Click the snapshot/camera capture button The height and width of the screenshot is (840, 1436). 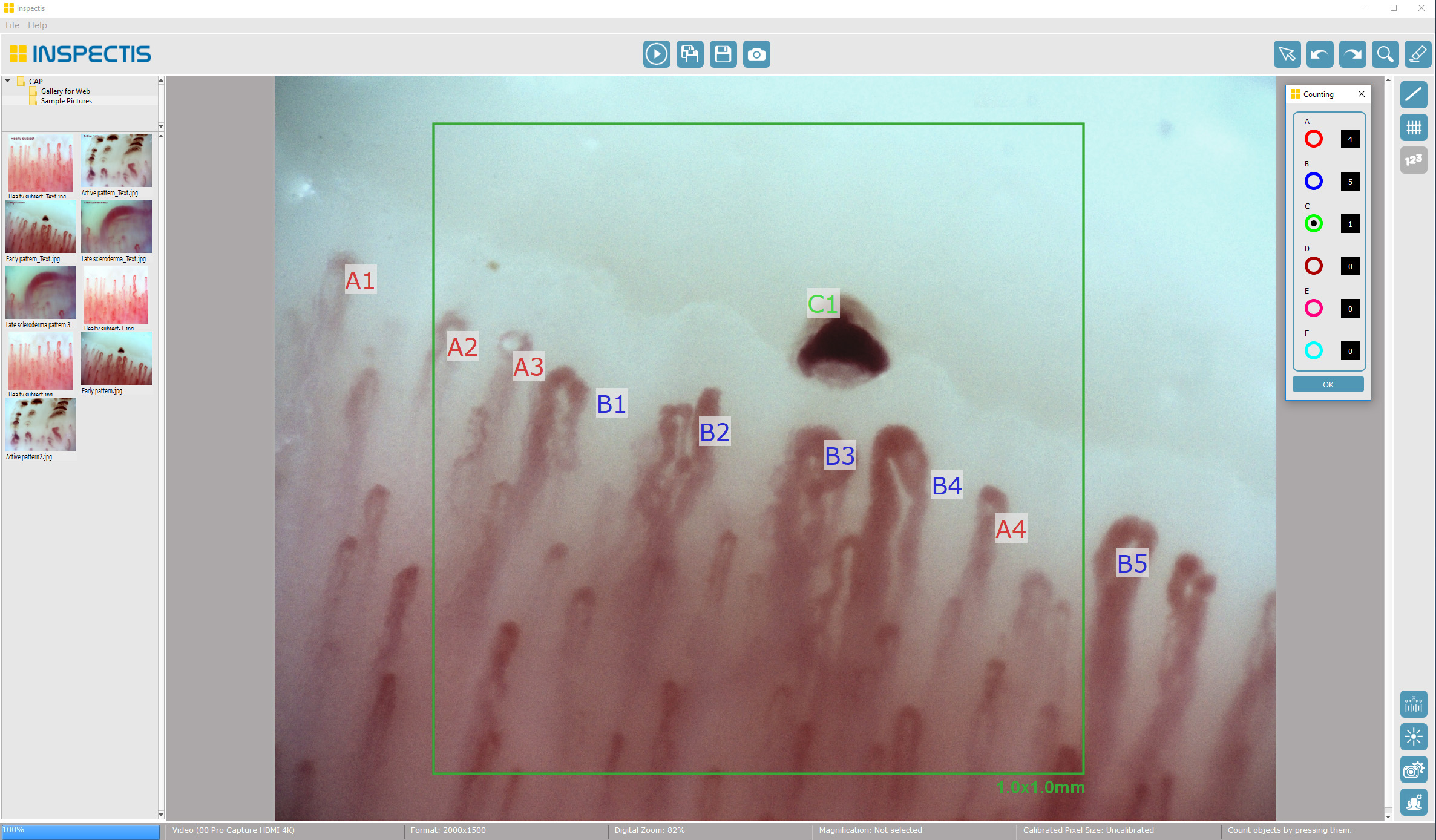[757, 54]
